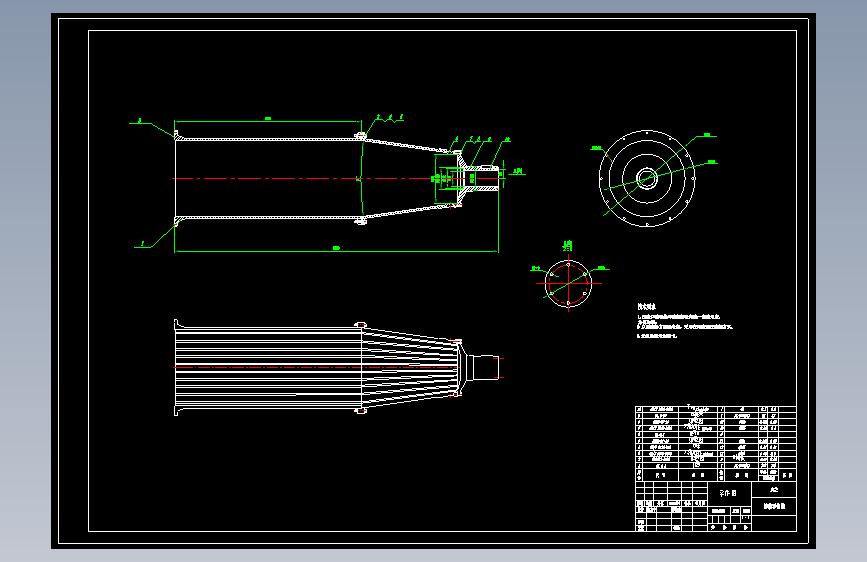Select the small red bolt-circle section view

pyautogui.click(x=568, y=284)
